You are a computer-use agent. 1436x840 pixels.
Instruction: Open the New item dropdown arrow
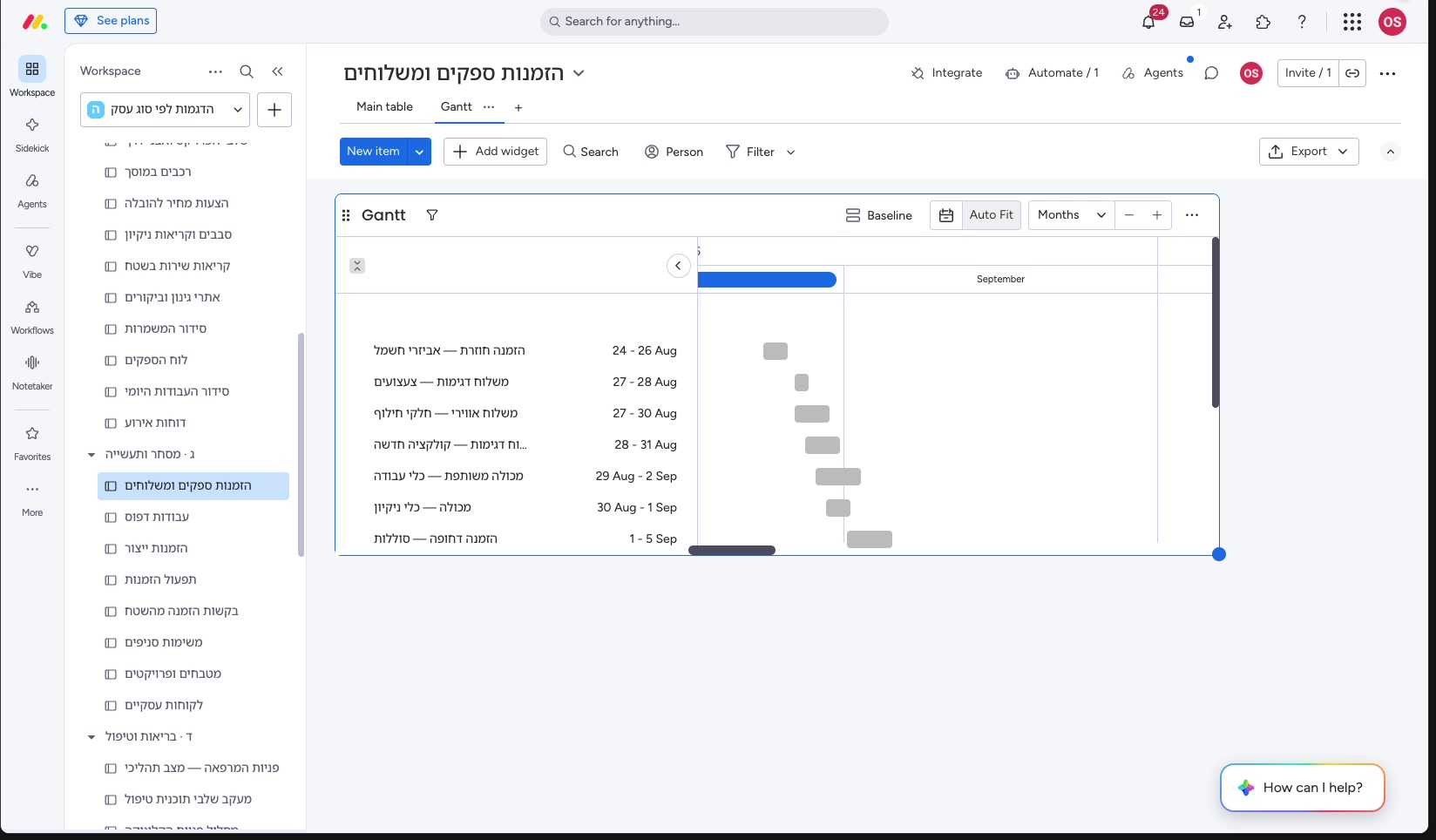pos(419,152)
